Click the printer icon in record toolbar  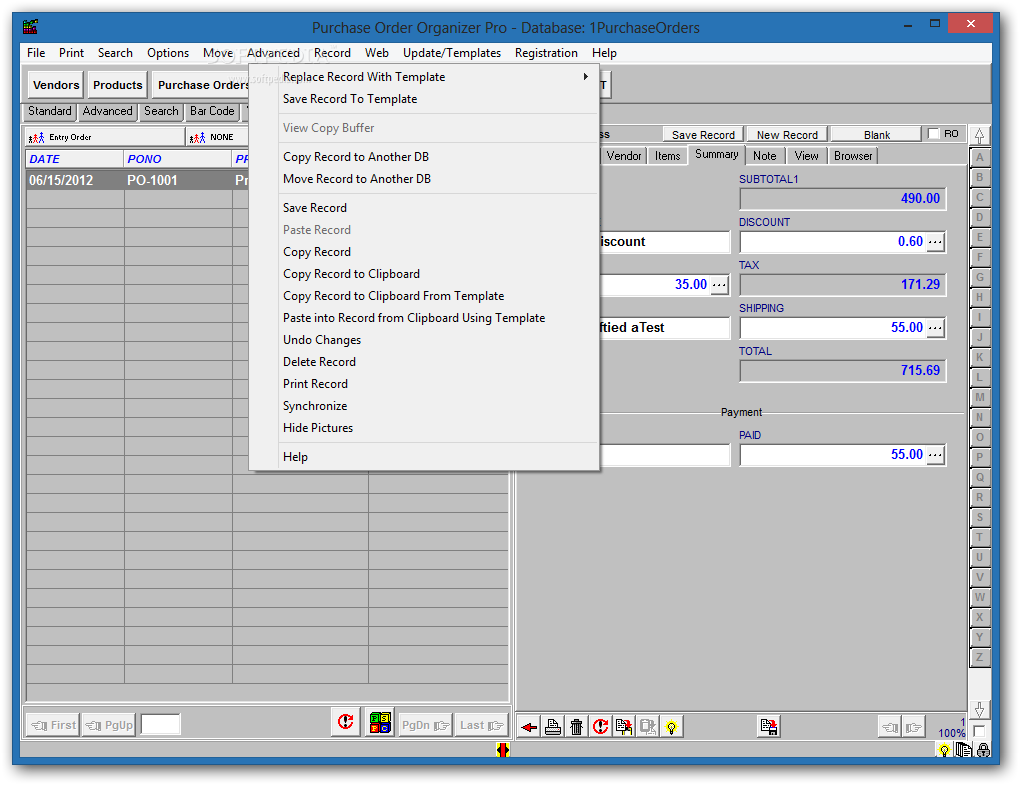(553, 726)
